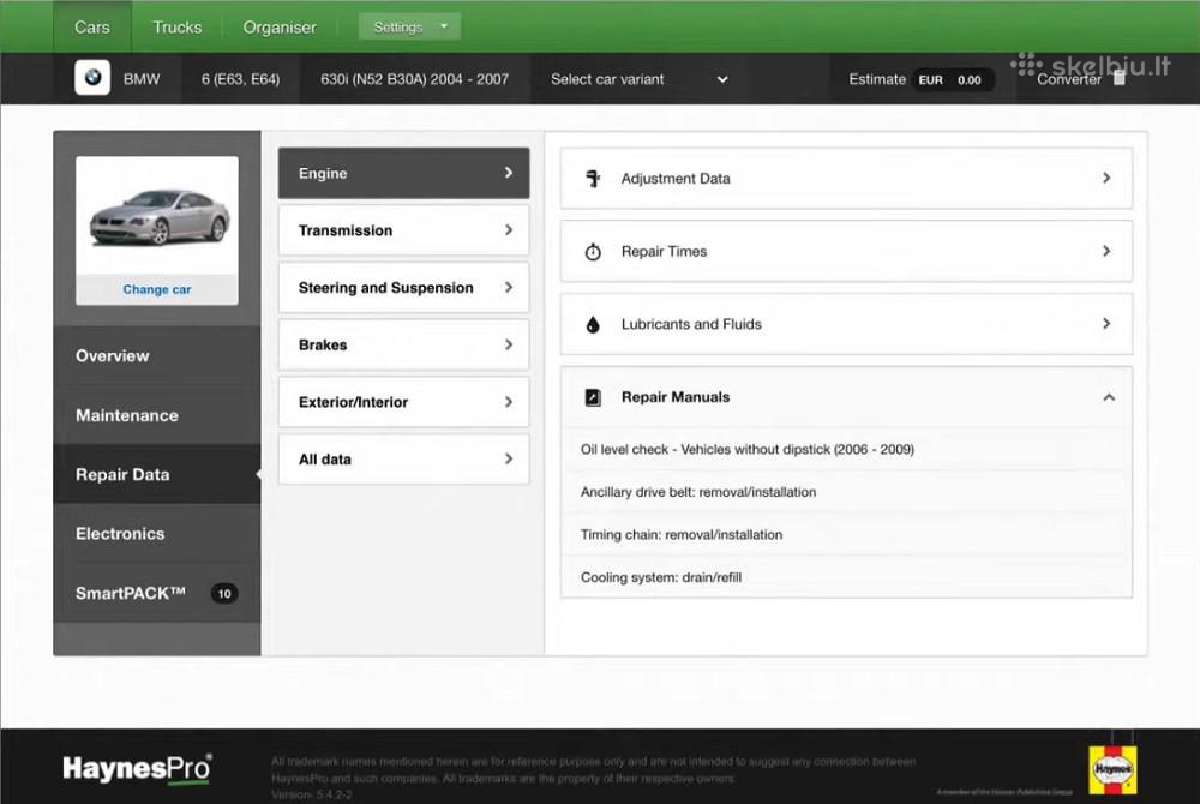Open SmartPACK in the sidebar
The image size is (1200, 804).
coord(157,593)
